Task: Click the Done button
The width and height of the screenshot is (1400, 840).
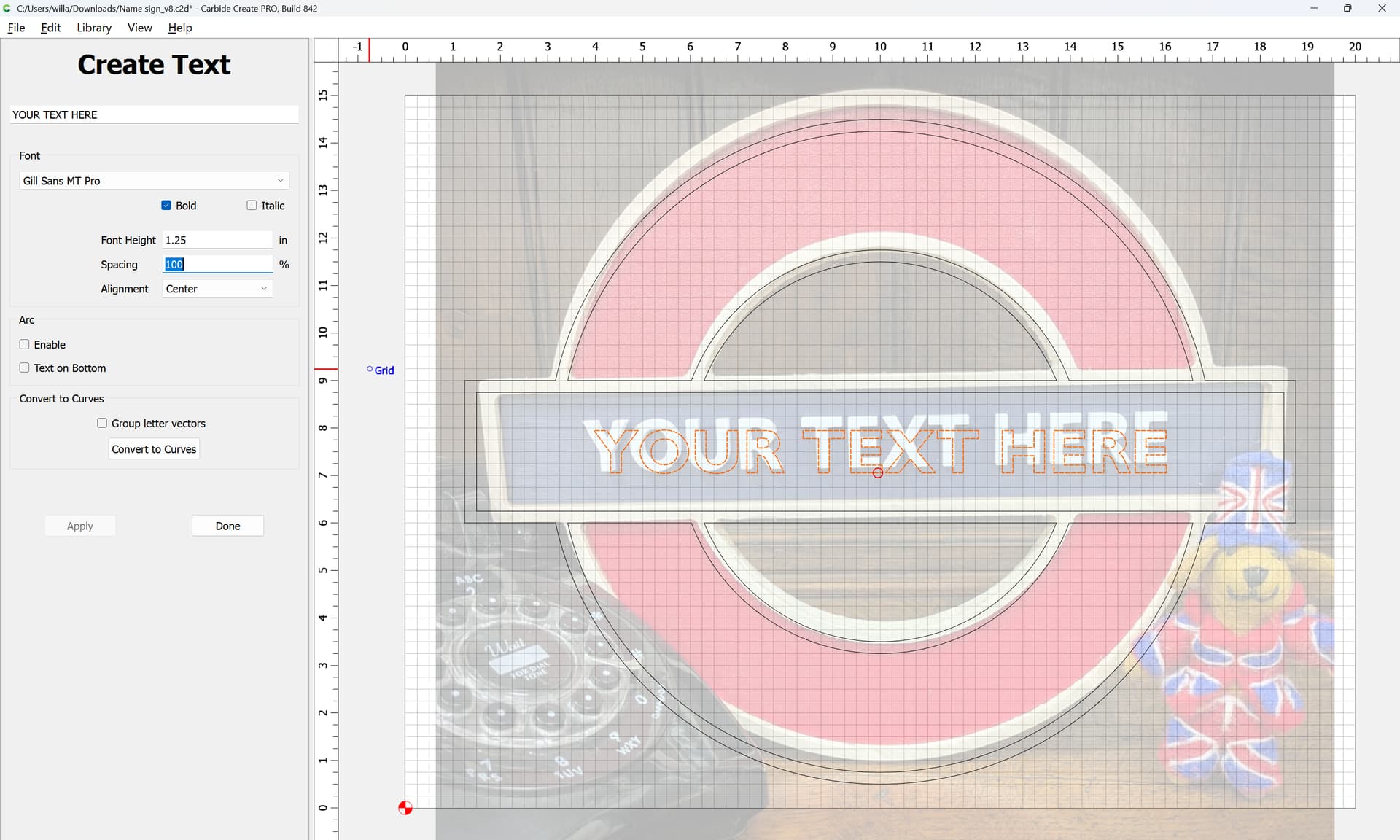Action: tap(227, 526)
